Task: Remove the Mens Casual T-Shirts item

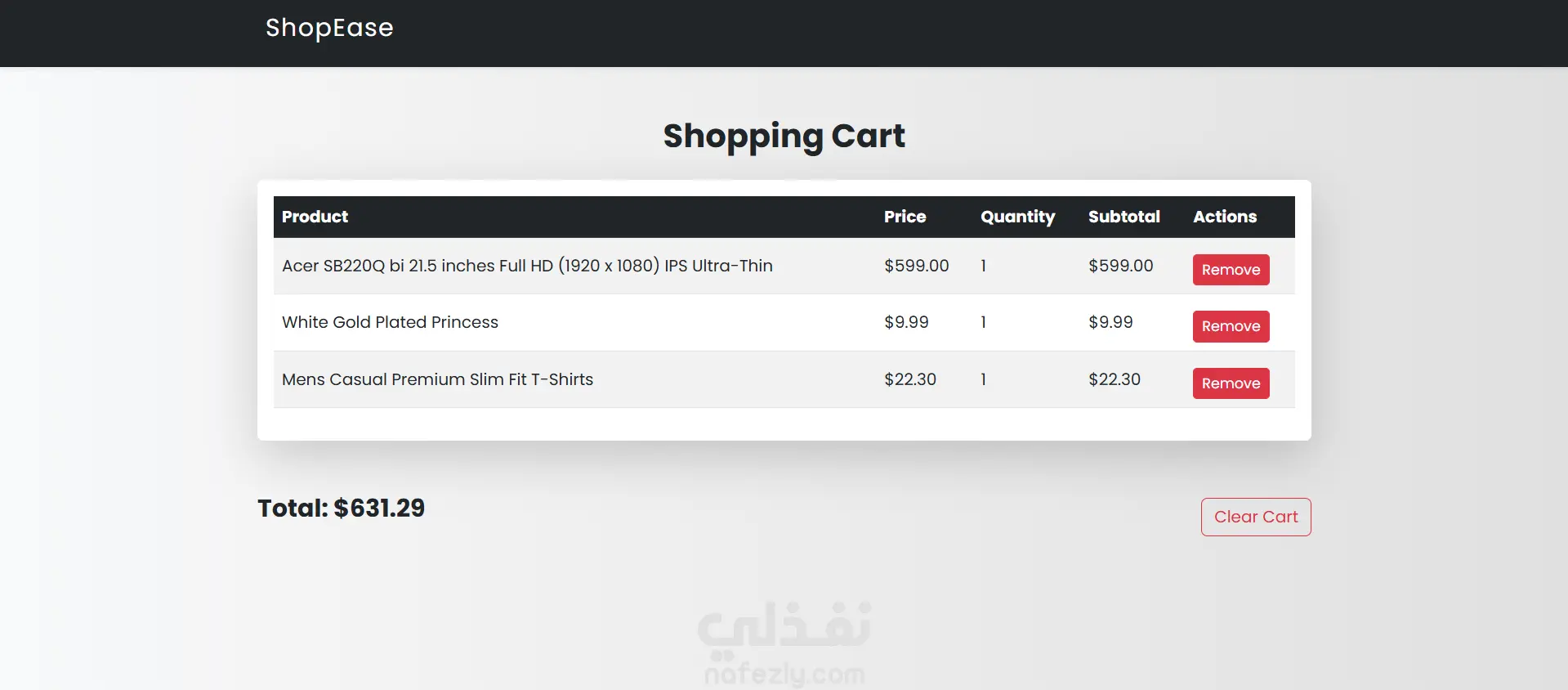Action: [x=1231, y=383]
